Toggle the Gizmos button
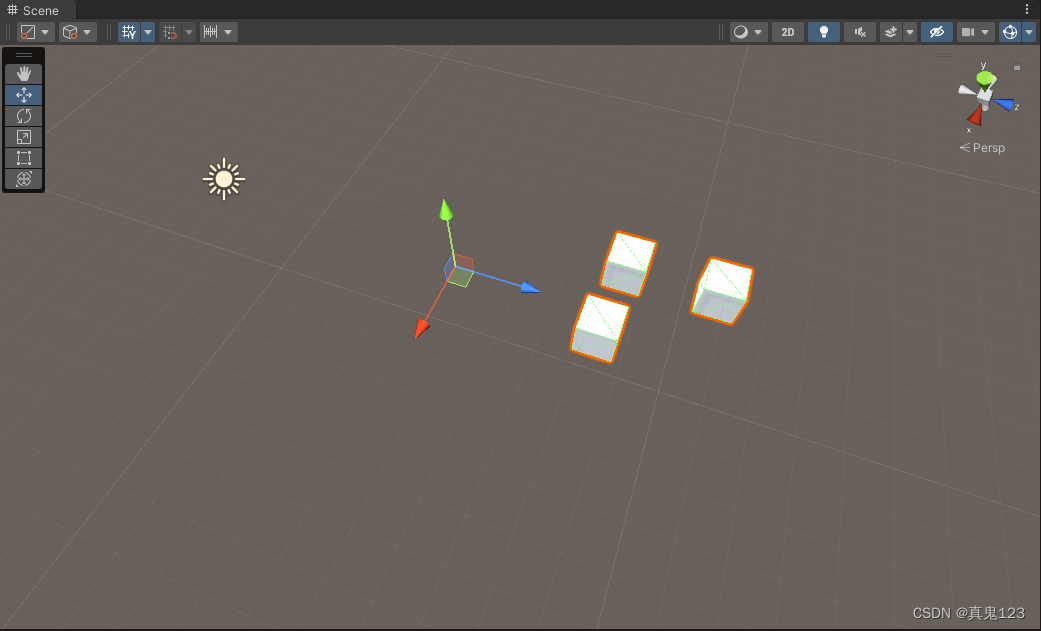1041x631 pixels. click(1010, 32)
